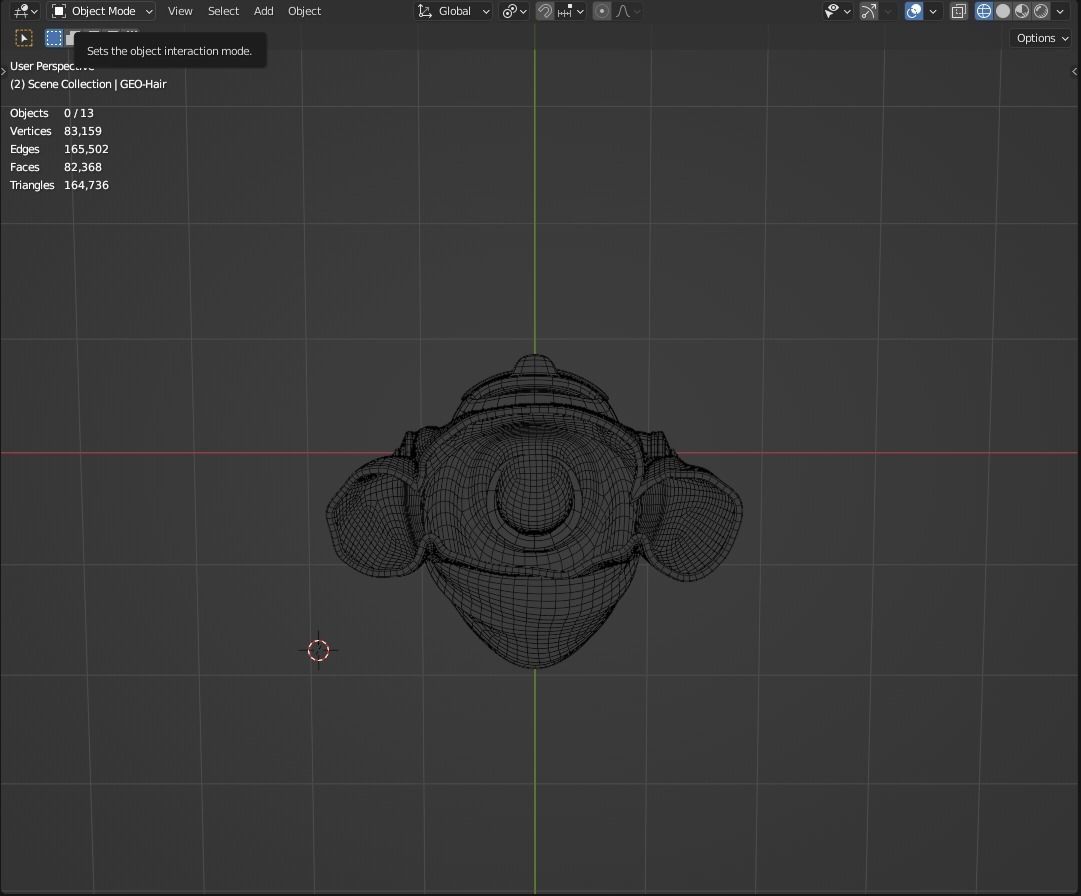Open the transform pivot point dropdown
The width and height of the screenshot is (1081, 896).
point(514,11)
